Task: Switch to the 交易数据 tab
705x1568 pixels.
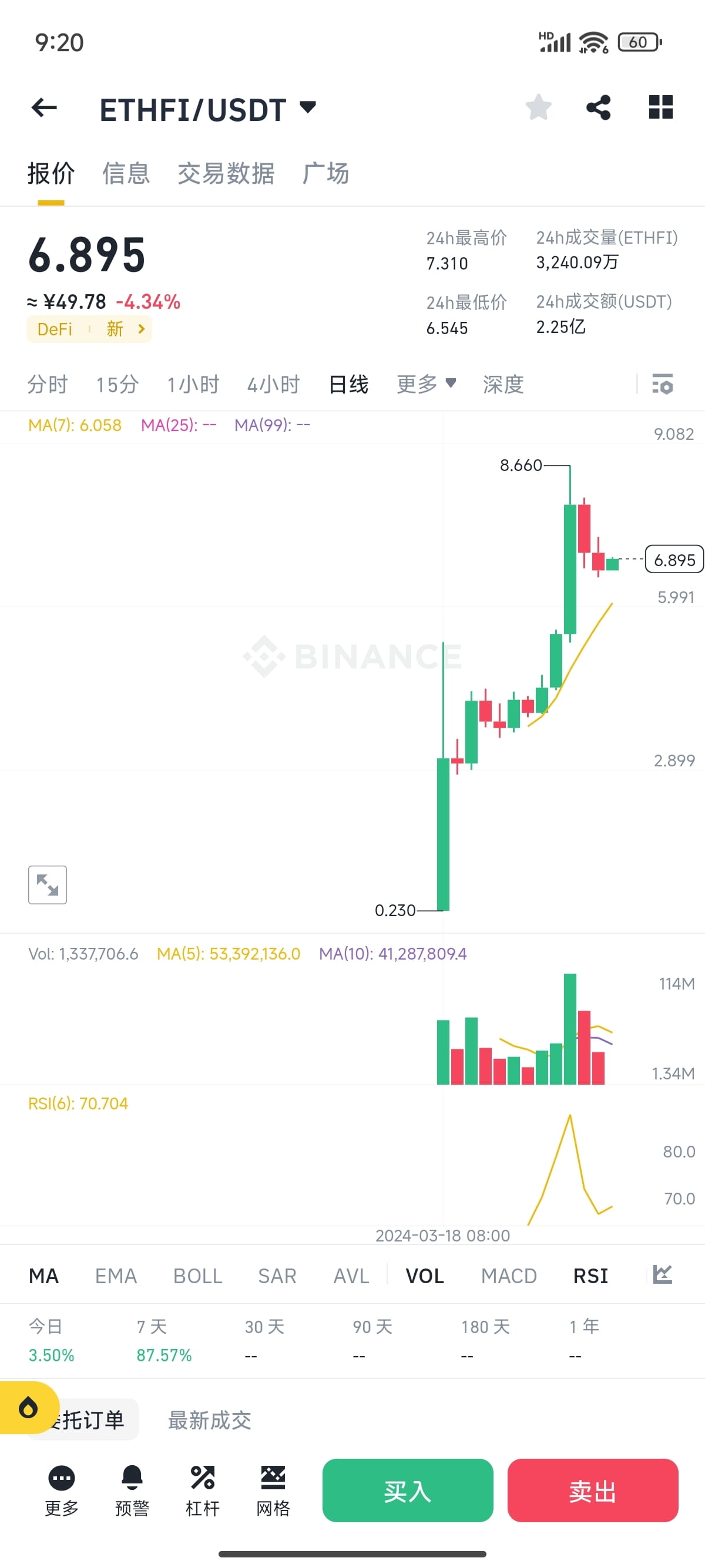Action: coord(226,173)
